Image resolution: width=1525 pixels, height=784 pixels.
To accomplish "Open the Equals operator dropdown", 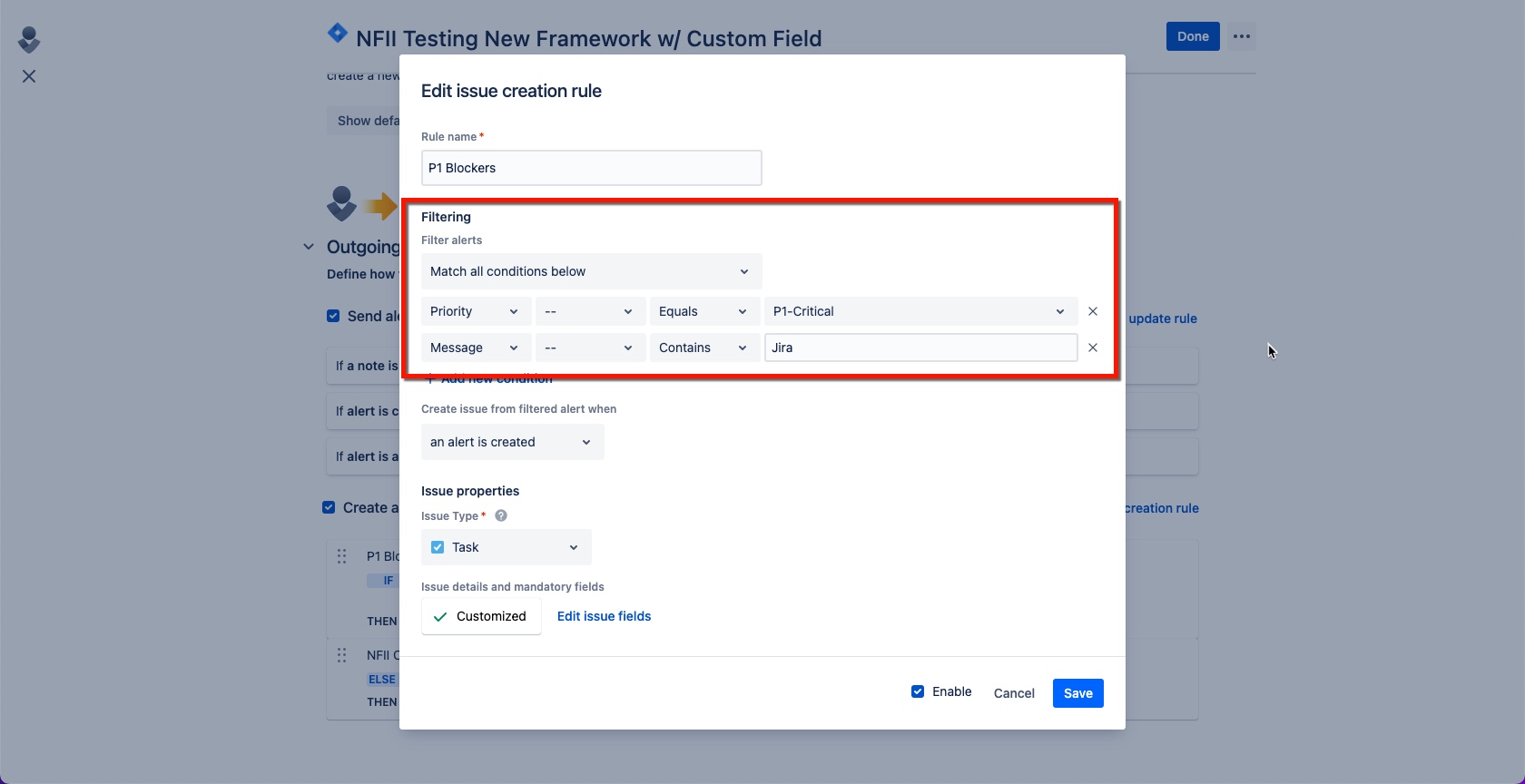I will click(x=705, y=311).
